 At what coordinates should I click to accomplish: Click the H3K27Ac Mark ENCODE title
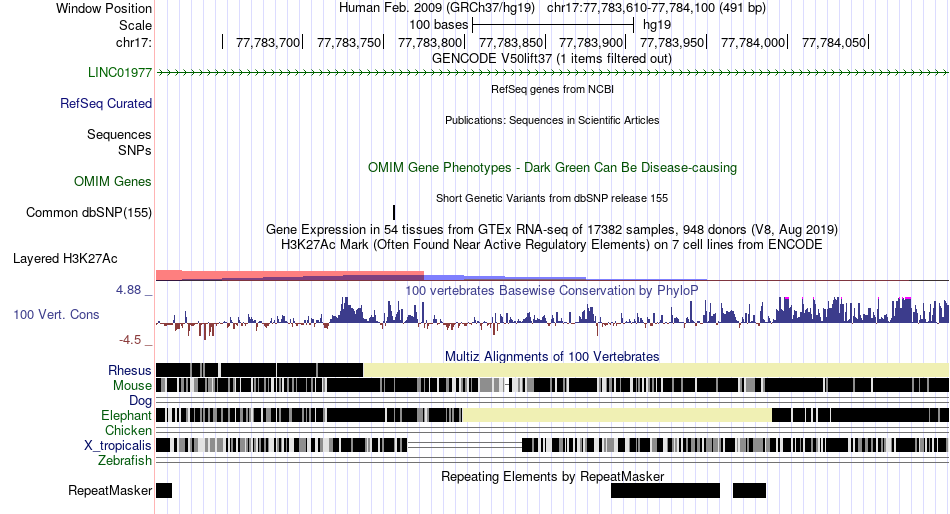552,245
